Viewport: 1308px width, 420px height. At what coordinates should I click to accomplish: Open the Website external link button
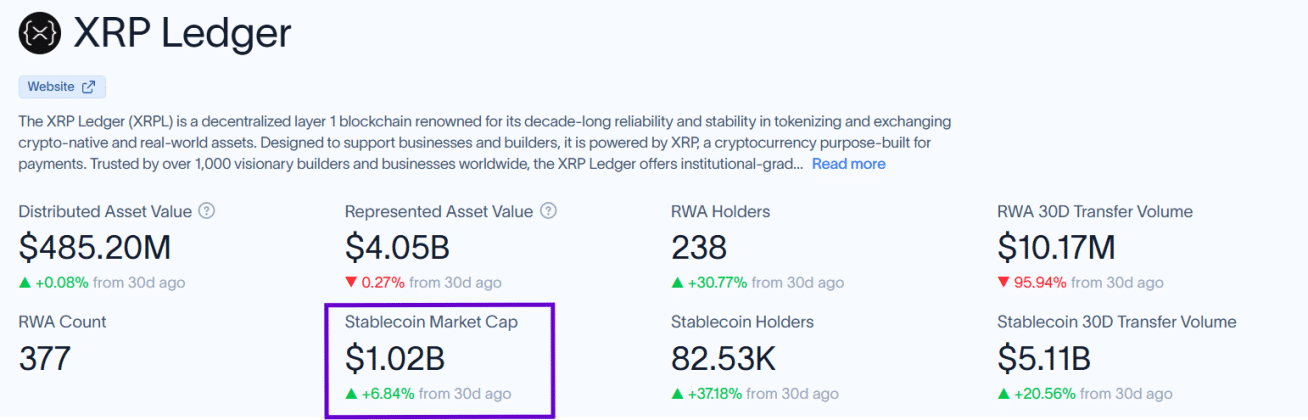point(62,87)
